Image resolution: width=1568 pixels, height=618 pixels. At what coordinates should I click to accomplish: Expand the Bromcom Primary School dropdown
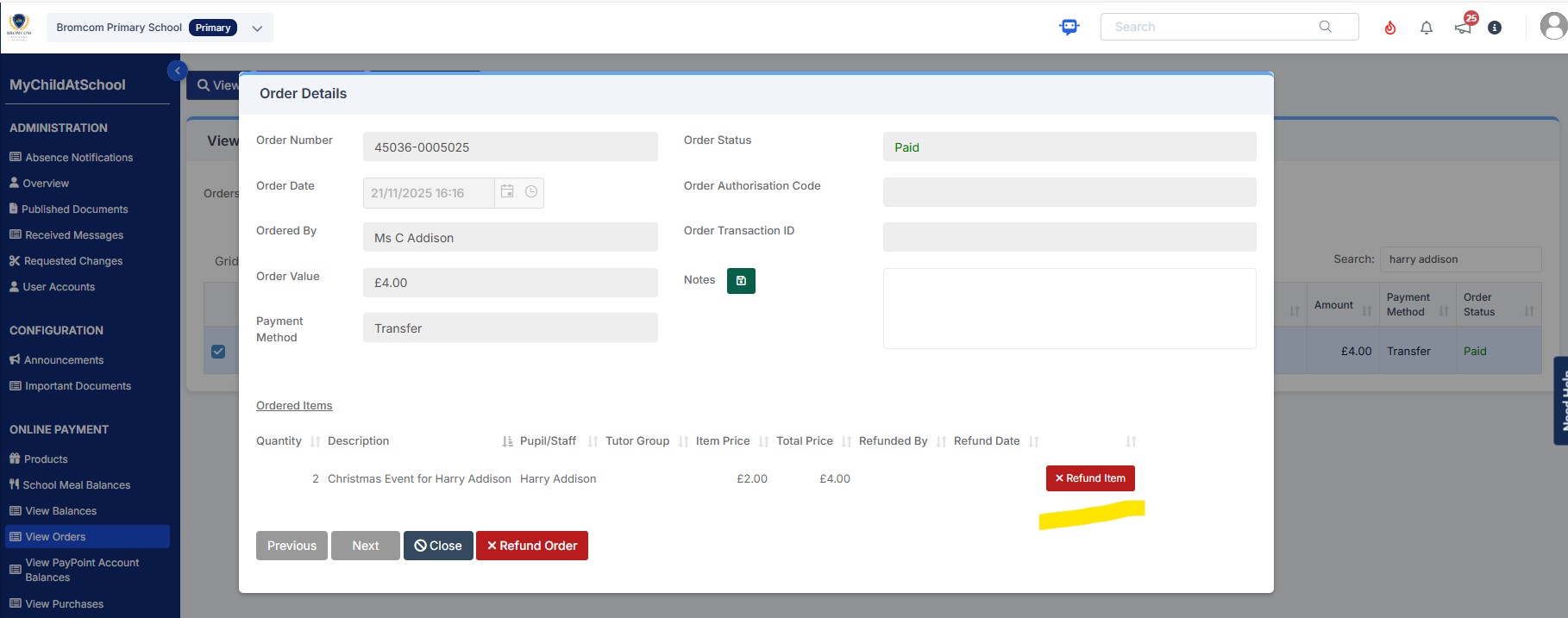257,28
